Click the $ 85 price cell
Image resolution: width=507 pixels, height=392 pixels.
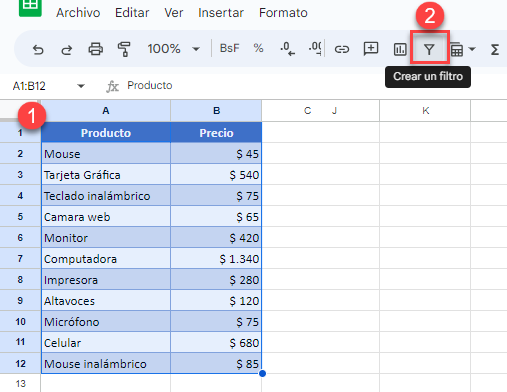point(216,364)
